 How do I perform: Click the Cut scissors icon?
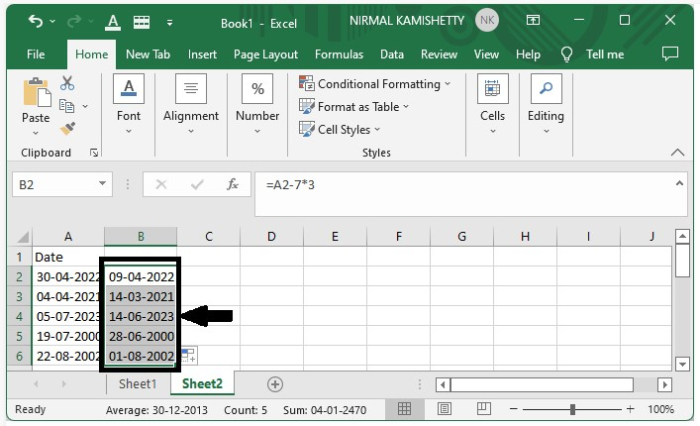point(68,84)
